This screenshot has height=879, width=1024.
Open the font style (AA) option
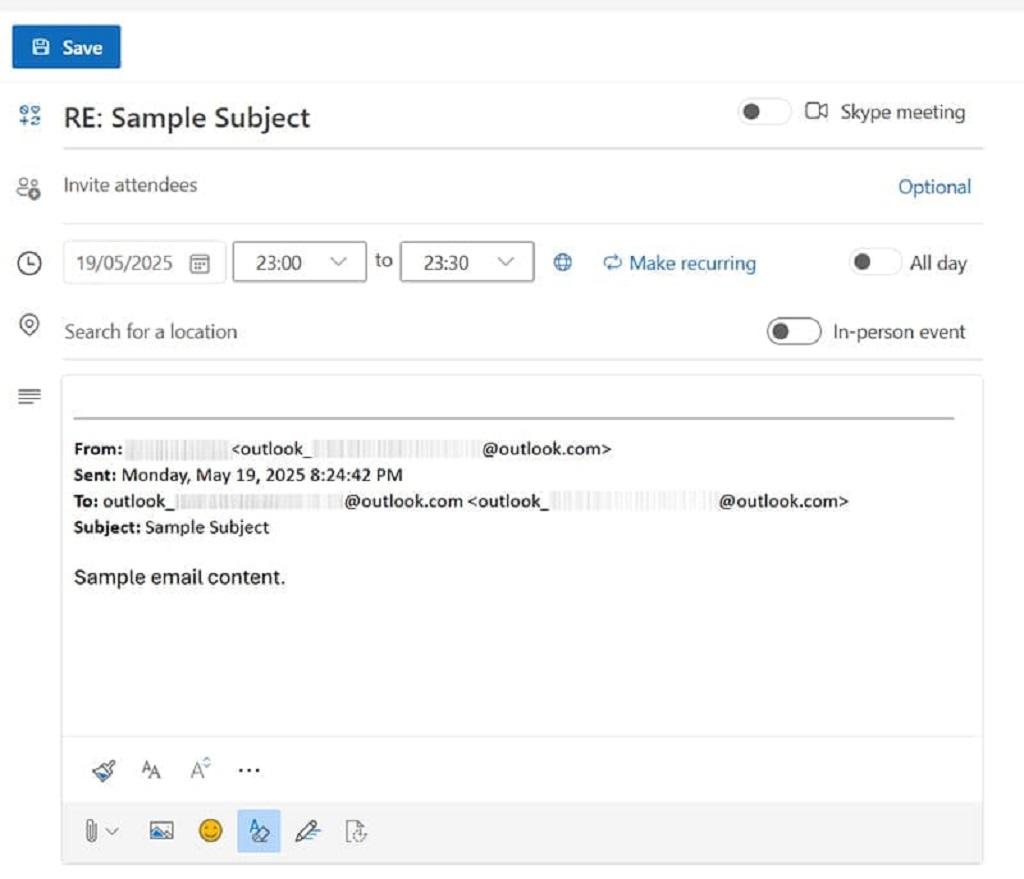(151, 770)
